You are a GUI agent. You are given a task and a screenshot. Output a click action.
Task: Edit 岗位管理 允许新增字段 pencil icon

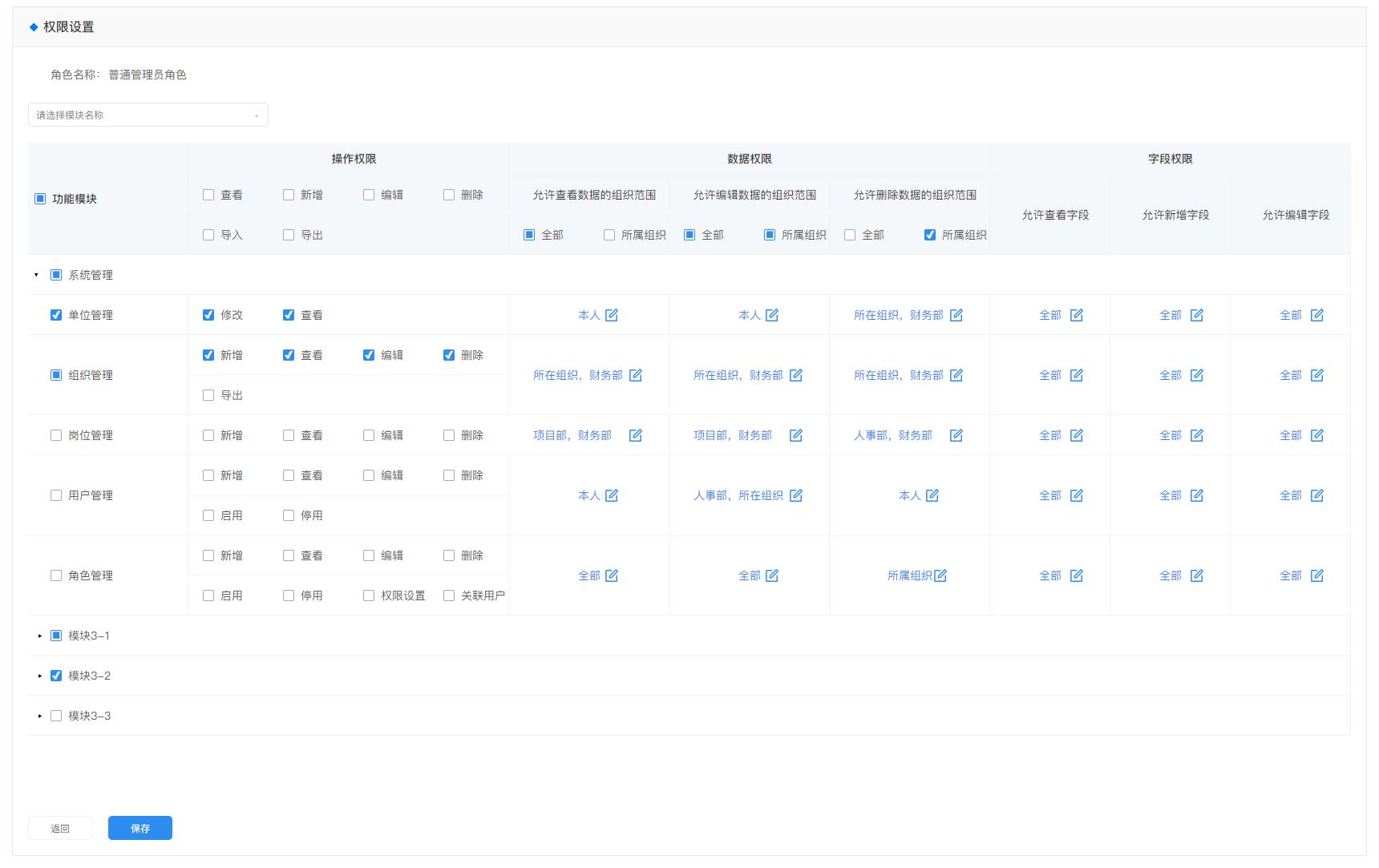coord(1197,435)
